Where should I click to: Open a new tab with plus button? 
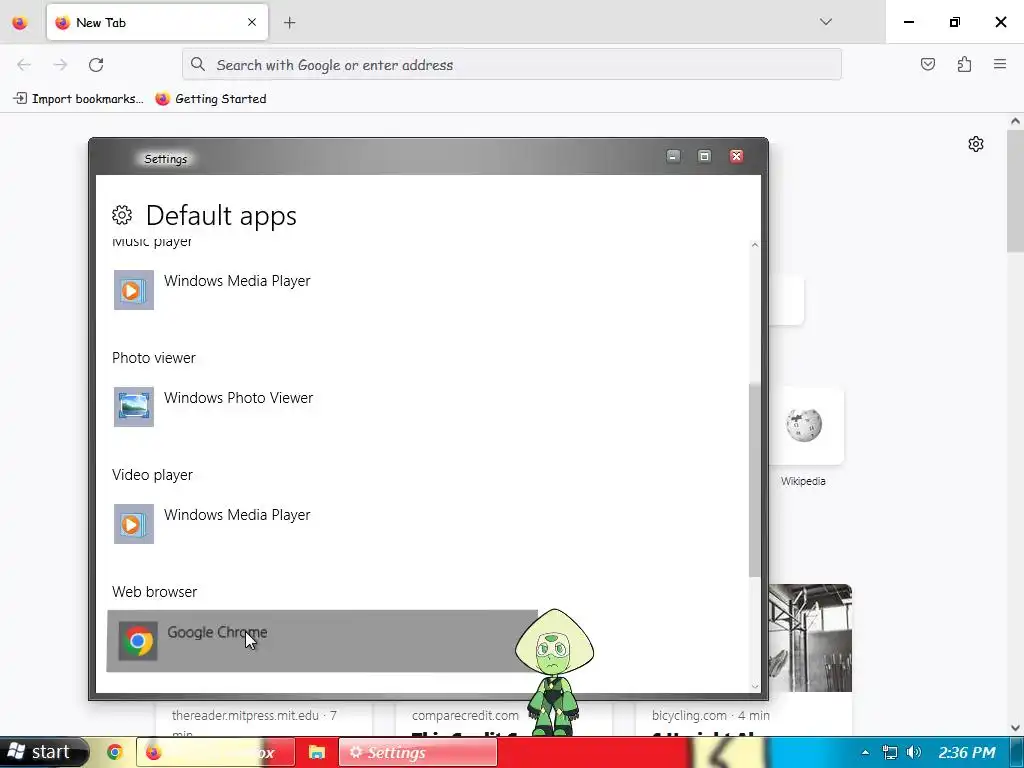(289, 23)
